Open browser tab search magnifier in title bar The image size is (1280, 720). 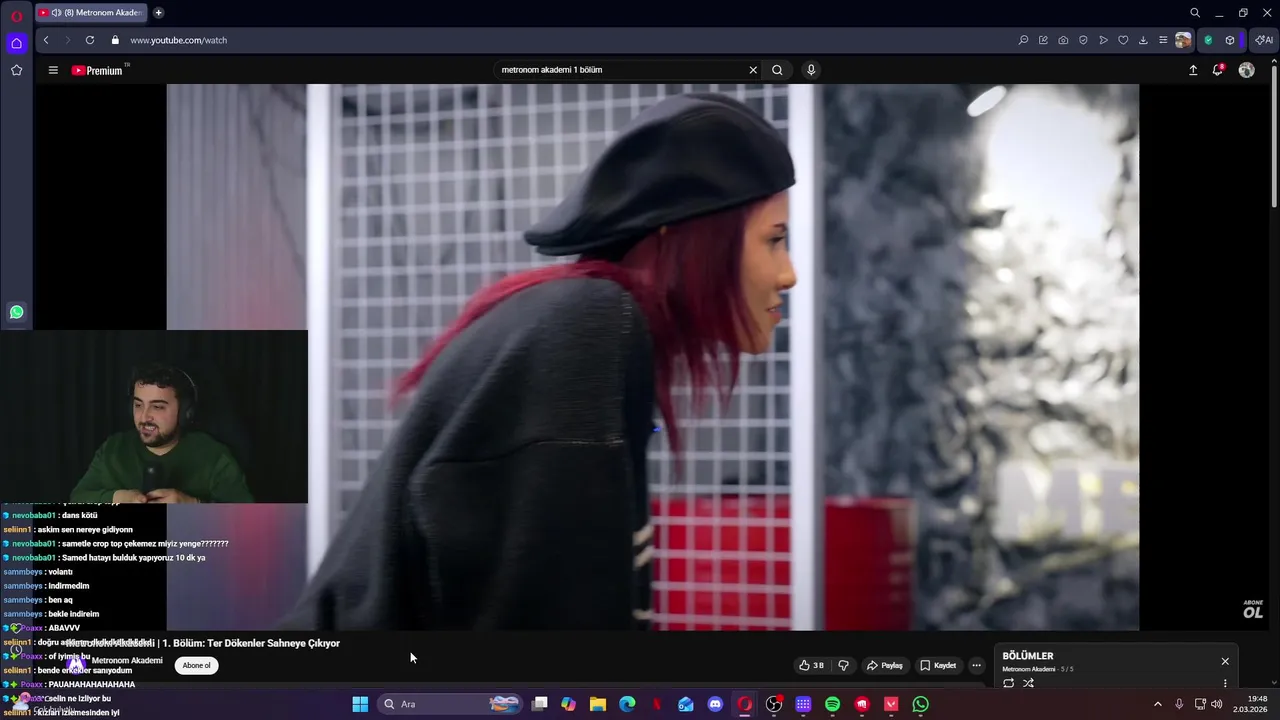1195,13
